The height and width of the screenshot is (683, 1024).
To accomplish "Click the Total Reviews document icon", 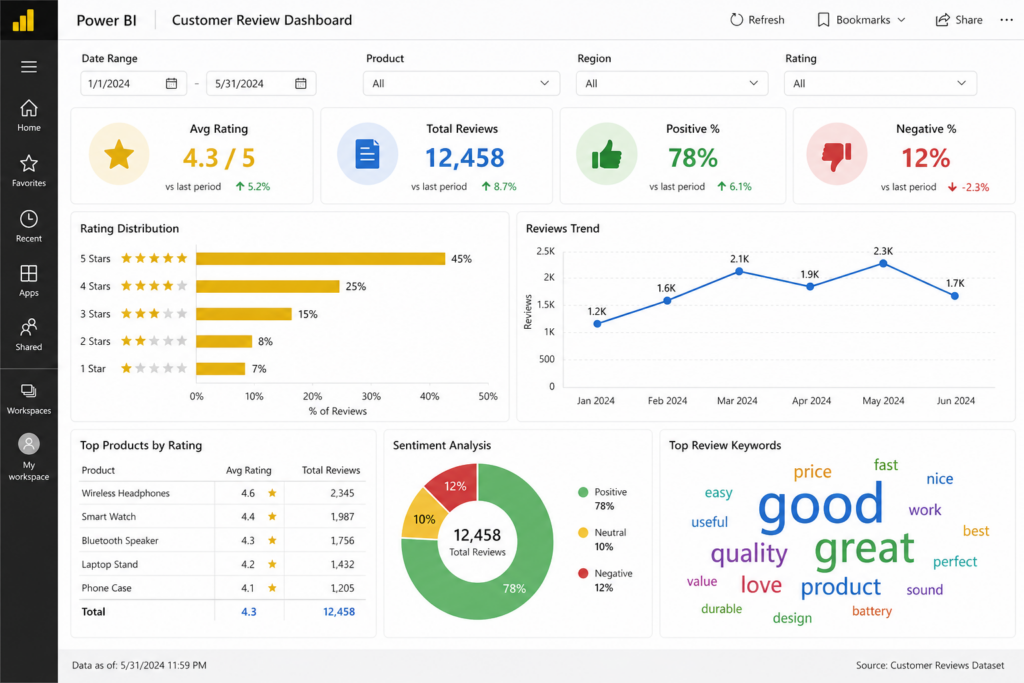I will (x=367, y=154).
